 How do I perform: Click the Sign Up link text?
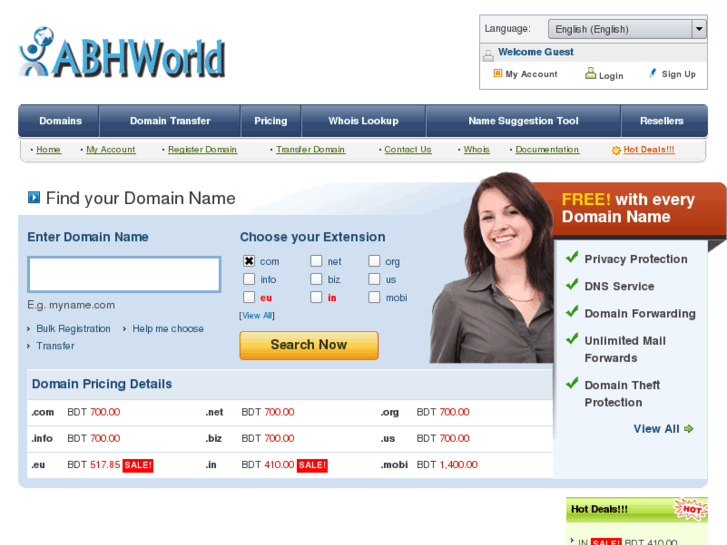pos(678,74)
